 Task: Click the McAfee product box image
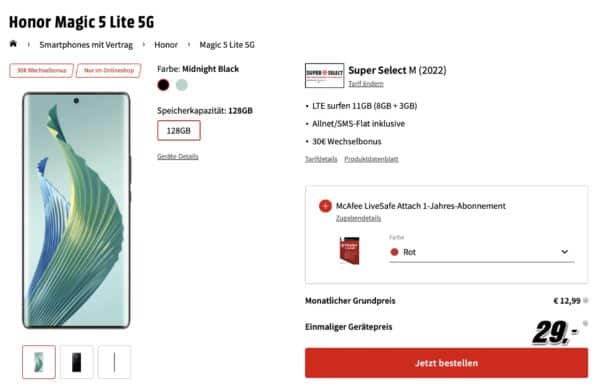[x=349, y=251]
